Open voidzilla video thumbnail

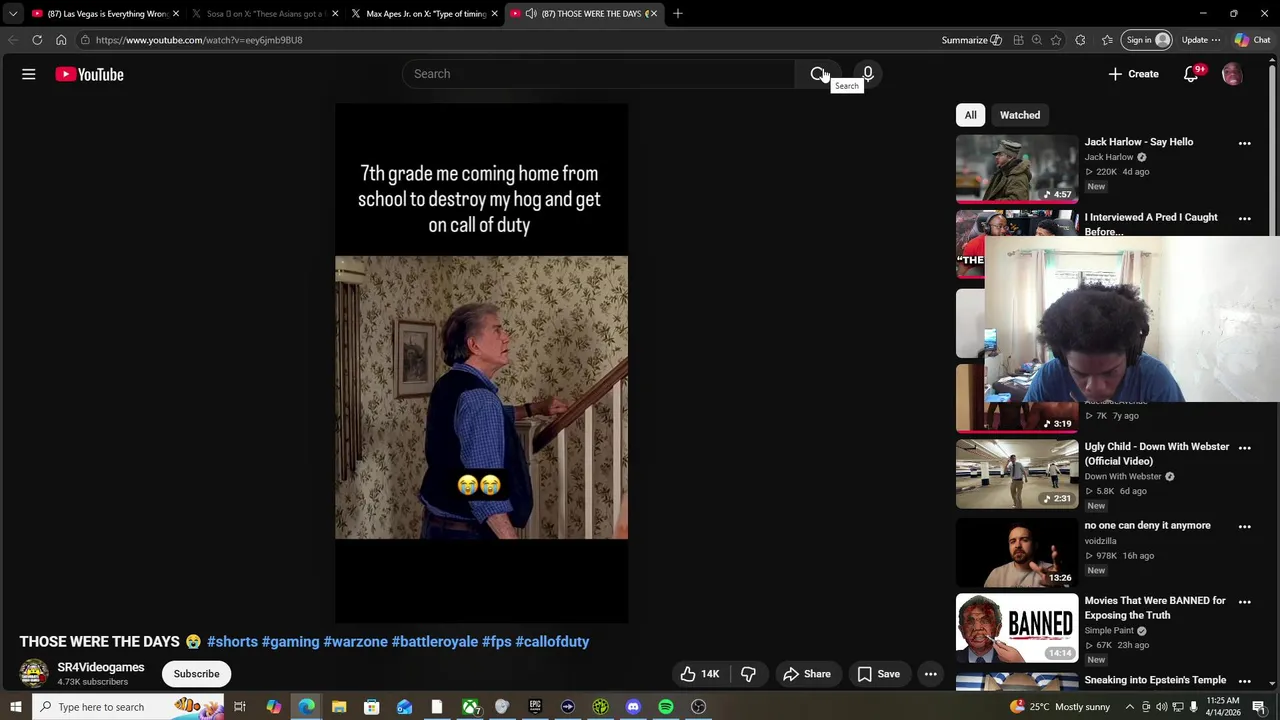[x=1017, y=552]
